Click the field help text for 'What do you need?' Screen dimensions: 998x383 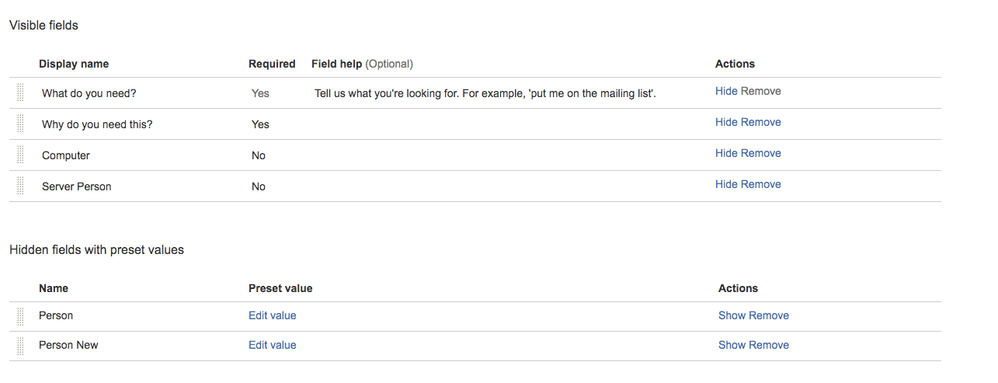(485, 94)
